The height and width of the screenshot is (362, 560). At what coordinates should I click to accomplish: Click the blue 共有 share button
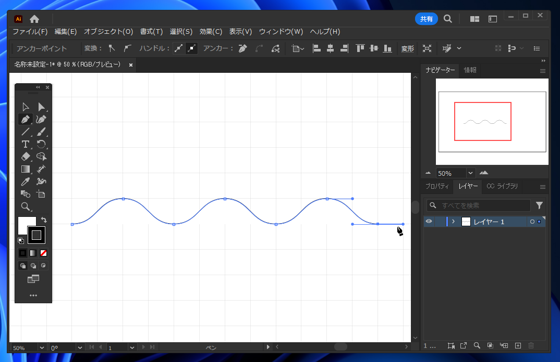[x=426, y=19]
